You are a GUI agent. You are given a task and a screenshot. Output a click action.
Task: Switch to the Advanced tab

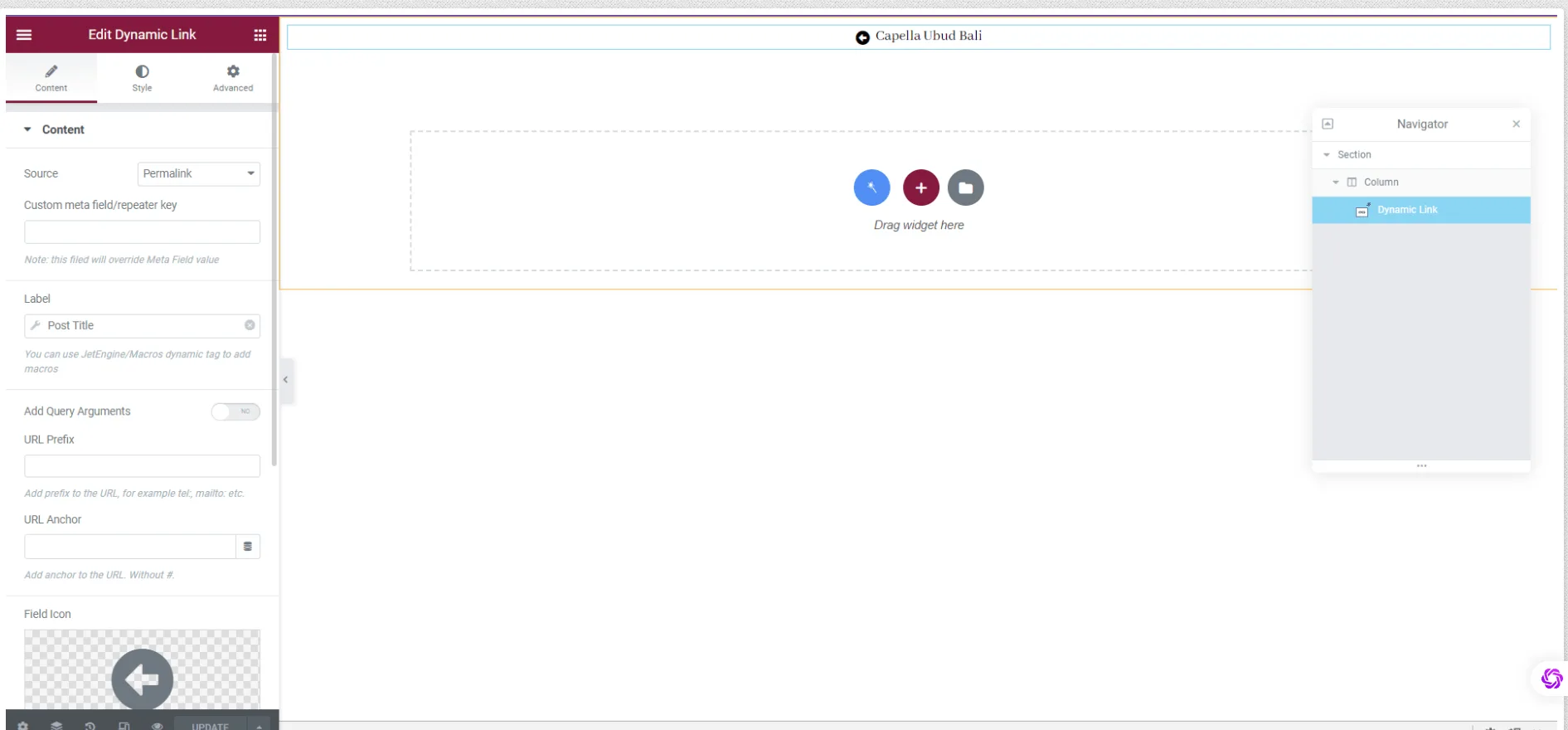[233, 78]
